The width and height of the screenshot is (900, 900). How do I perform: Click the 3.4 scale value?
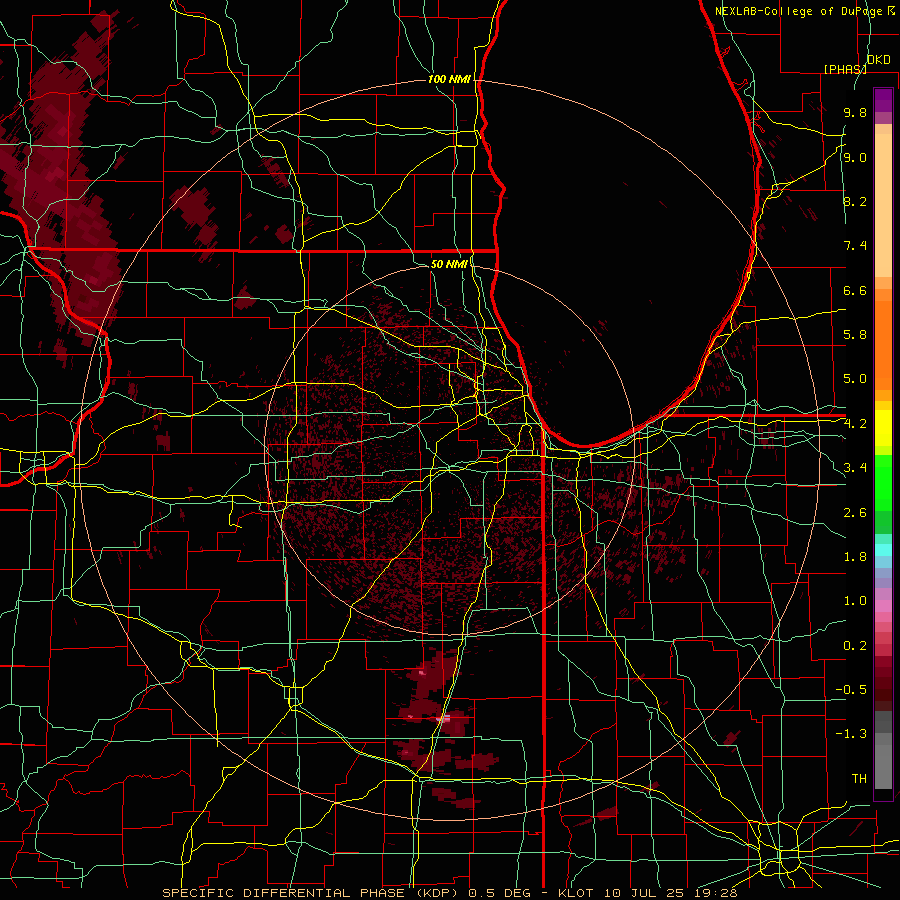tap(855, 468)
